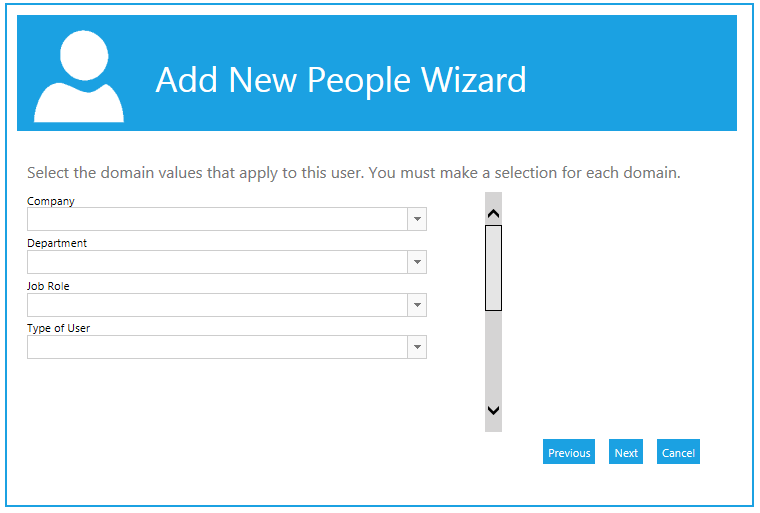Cancel the Add New People Wizard

(x=678, y=452)
